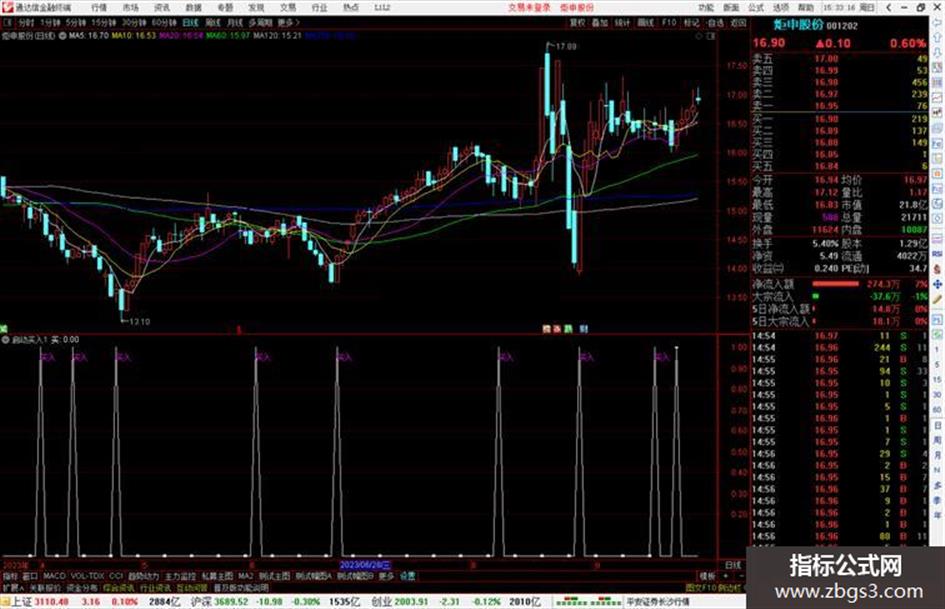Select the MA2 indicator tab
This screenshot has height=609, width=945.
[x=245, y=576]
